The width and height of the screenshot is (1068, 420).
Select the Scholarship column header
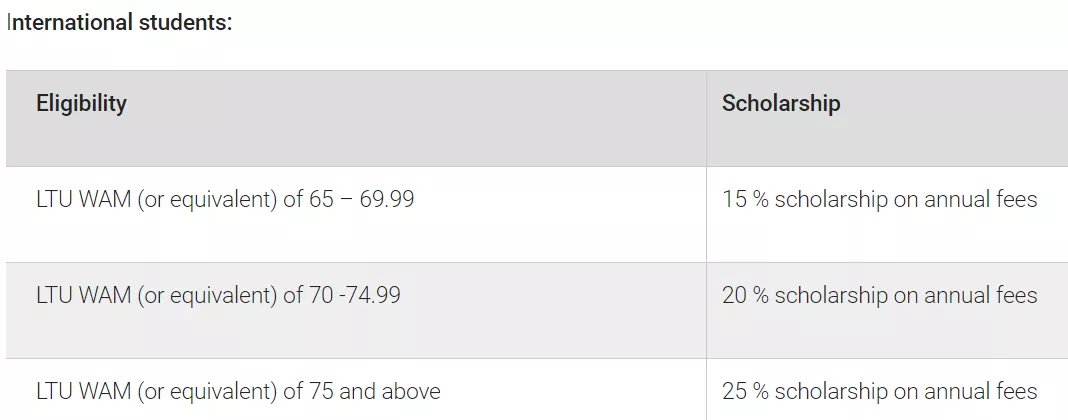[780, 103]
